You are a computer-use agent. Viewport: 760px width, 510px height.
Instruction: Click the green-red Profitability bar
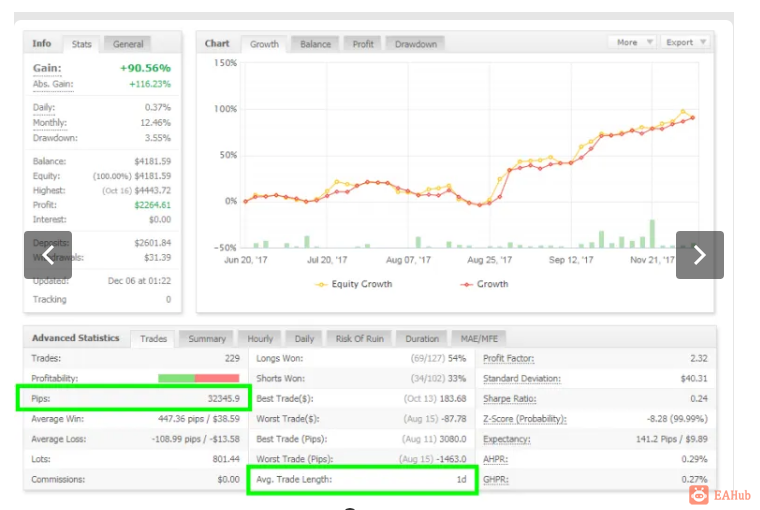pos(198,378)
